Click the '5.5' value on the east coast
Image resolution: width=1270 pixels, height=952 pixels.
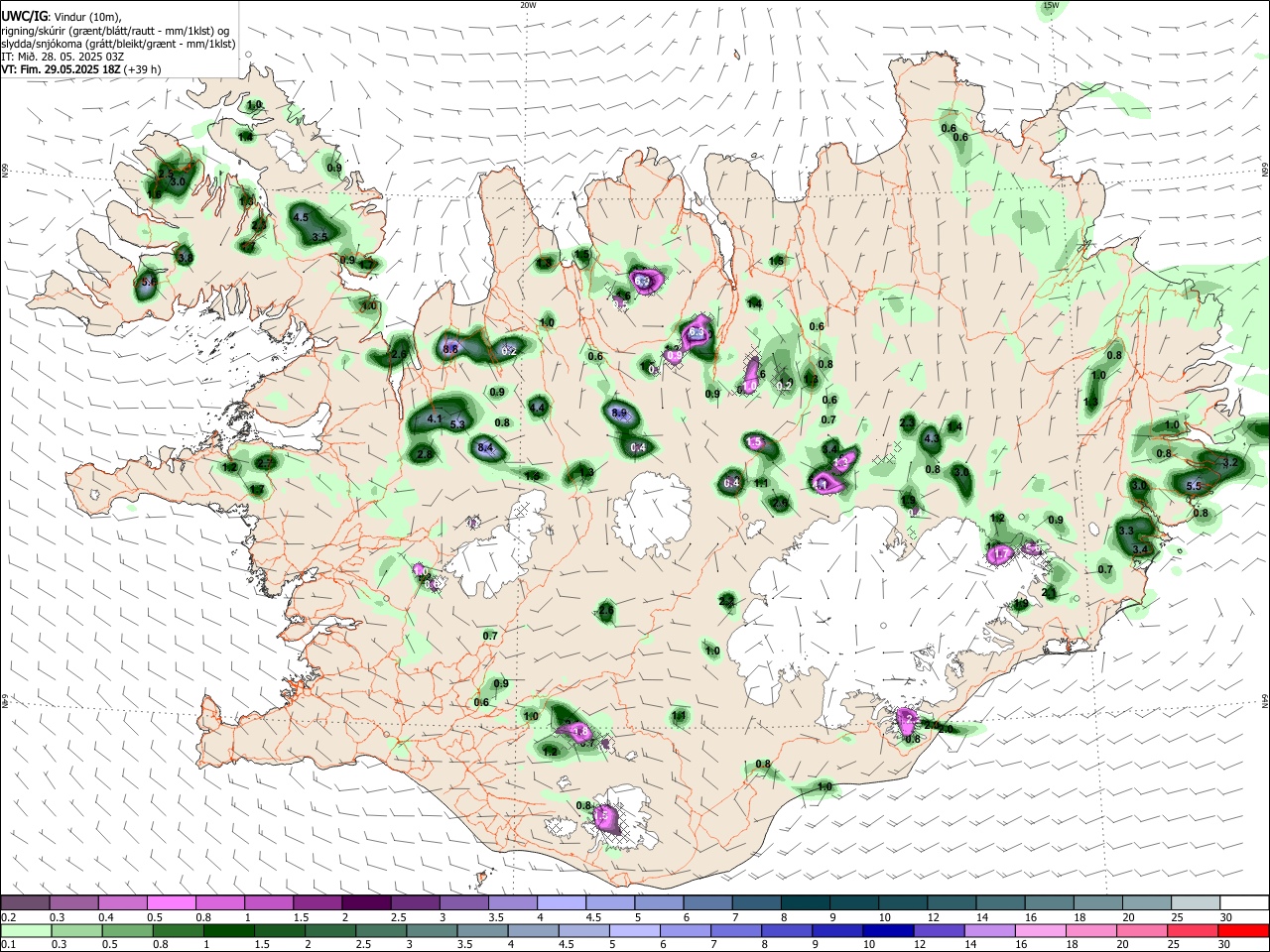1194,486
